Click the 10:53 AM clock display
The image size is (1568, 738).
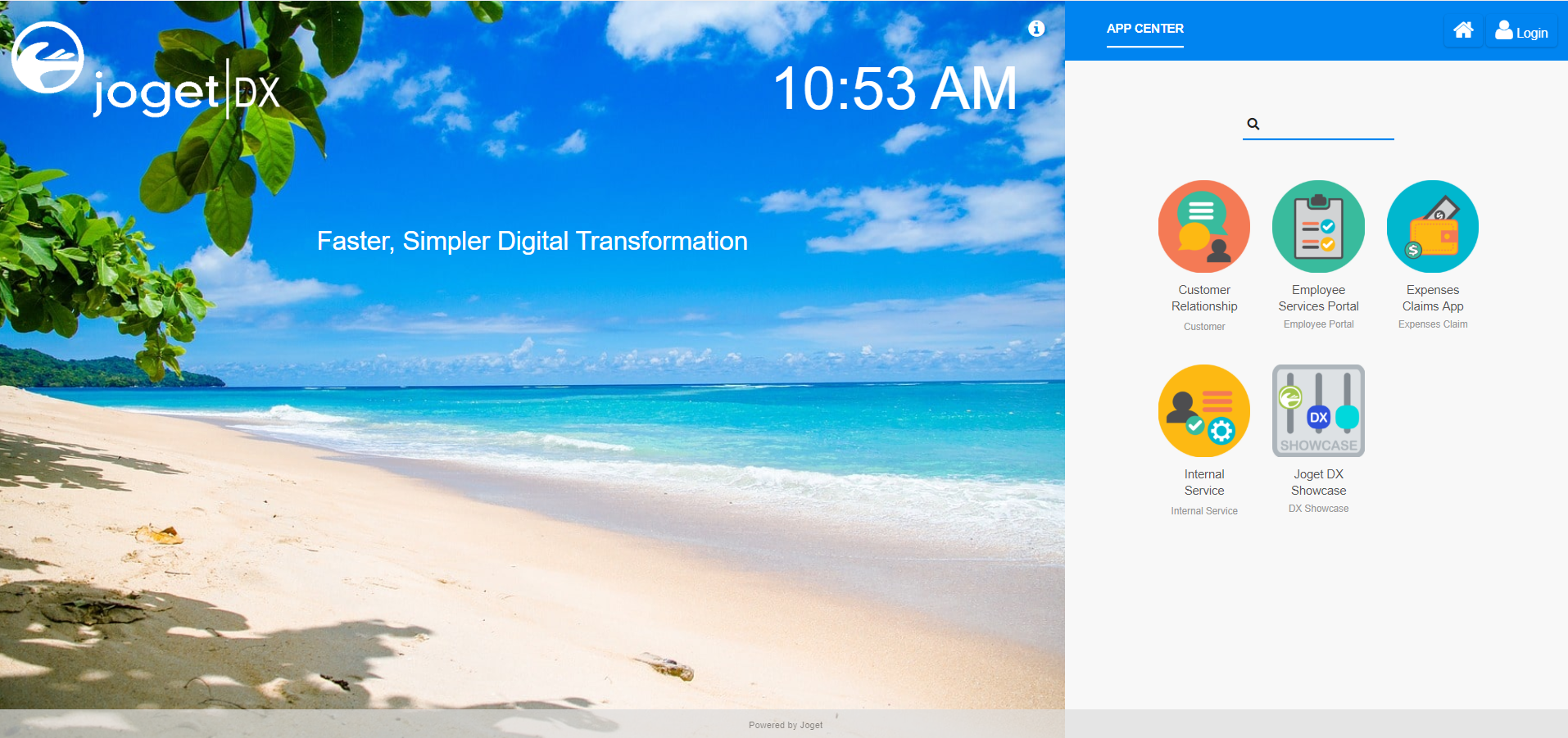point(895,88)
